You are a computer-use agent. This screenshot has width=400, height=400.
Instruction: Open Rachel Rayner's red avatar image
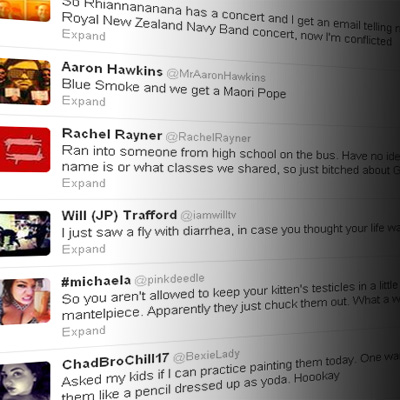click(25, 149)
